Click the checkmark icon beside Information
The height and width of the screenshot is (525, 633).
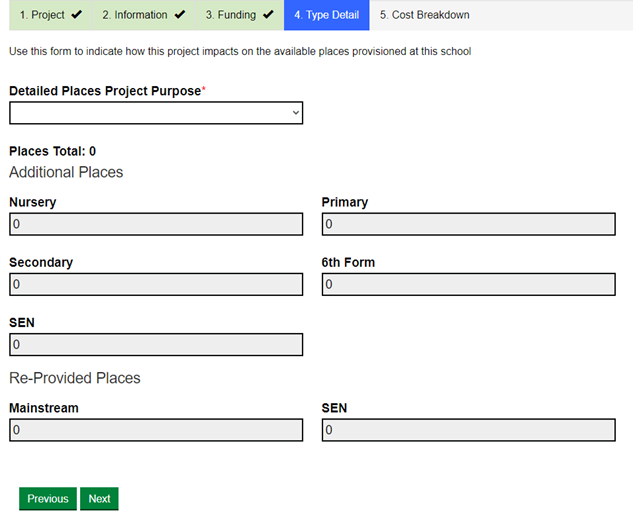pos(180,15)
